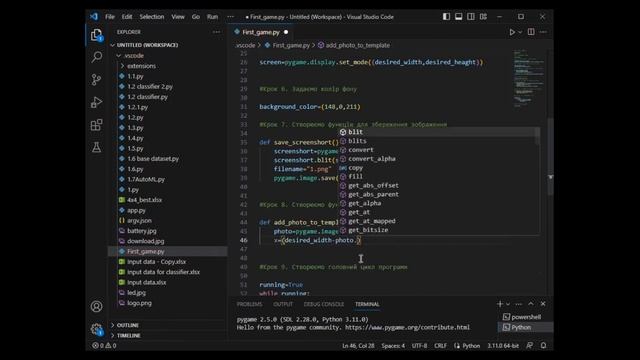Choose get_alpha from autocomplete list

tap(439, 203)
